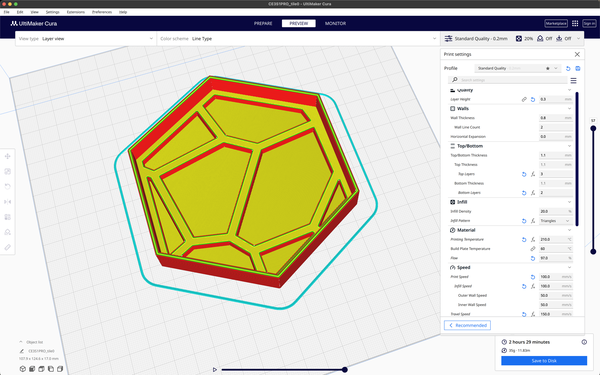Click the left side view camera icon
Image resolution: width=600 pixels, height=375 pixels.
(51, 369)
